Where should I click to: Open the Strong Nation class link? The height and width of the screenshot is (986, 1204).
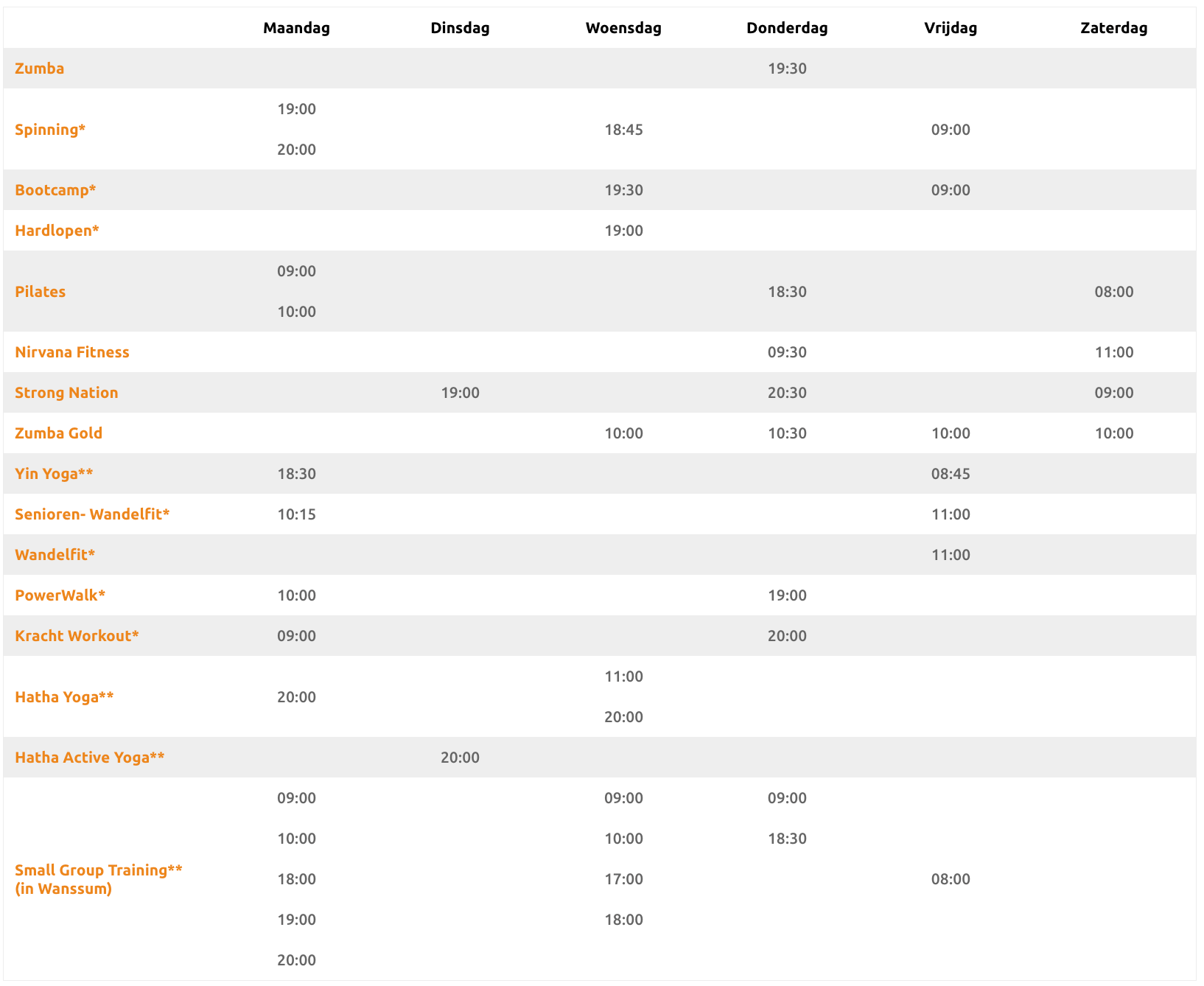pos(66,393)
